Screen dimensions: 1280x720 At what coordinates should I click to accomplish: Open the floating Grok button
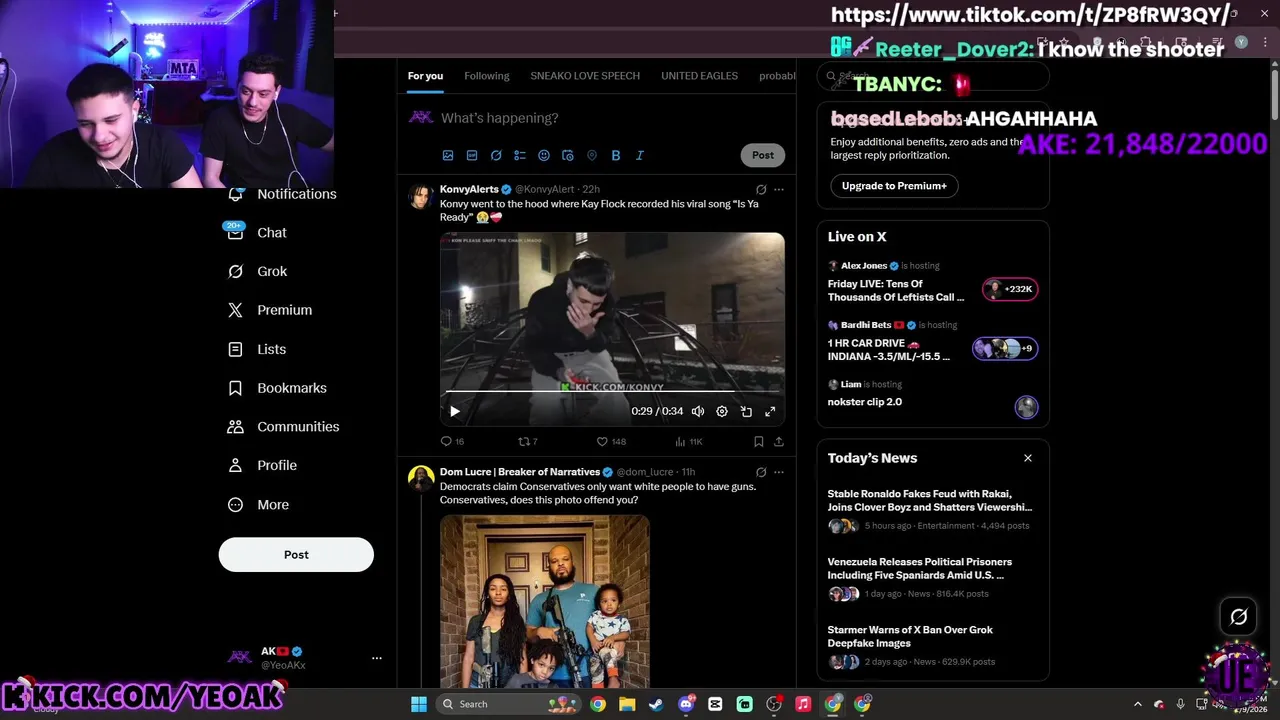pos(1238,617)
